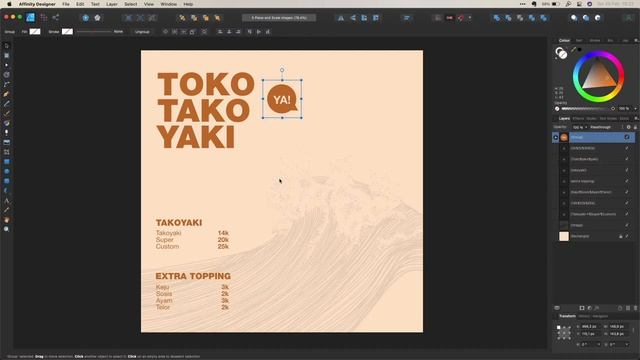640x360 pixels.
Task: Select the Vector Crop tool
Action: pos(7,152)
